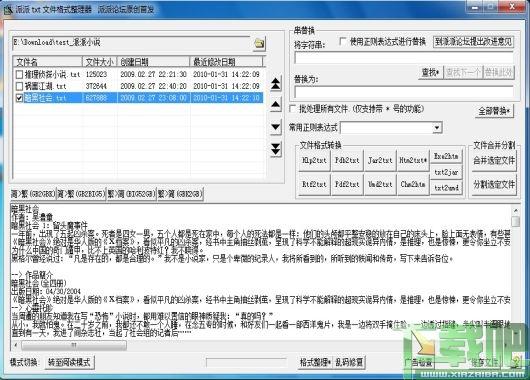Click the progress bar at bottom center
530x380 pixels.
click(246, 363)
